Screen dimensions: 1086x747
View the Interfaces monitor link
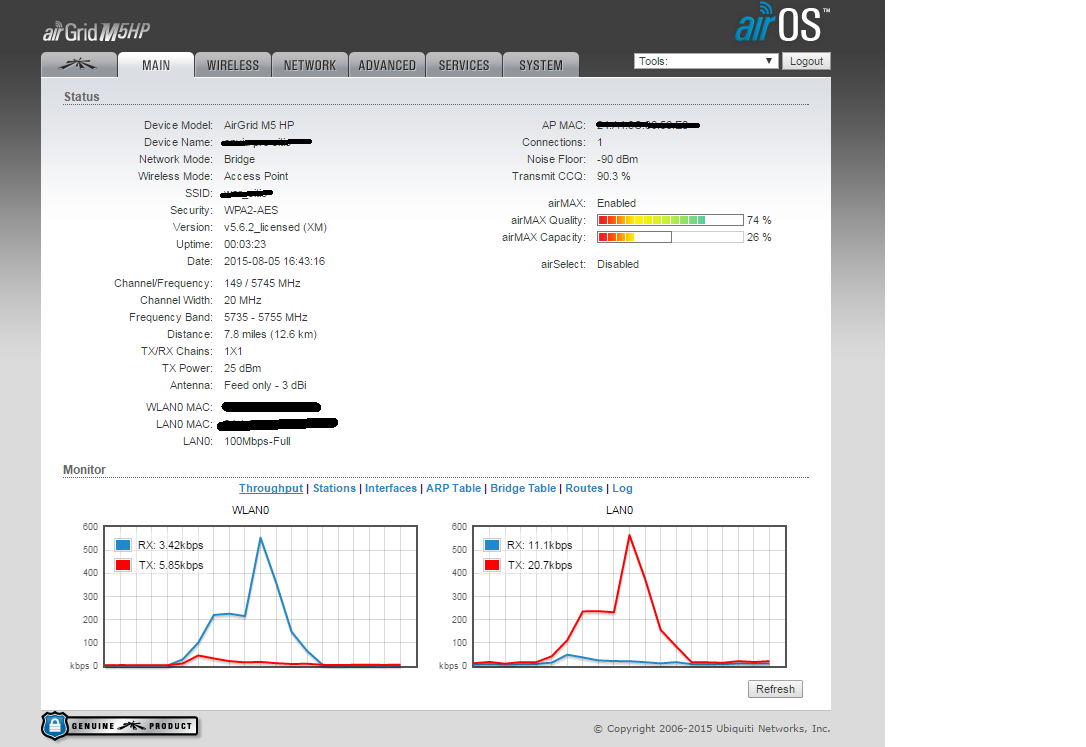click(391, 488)
